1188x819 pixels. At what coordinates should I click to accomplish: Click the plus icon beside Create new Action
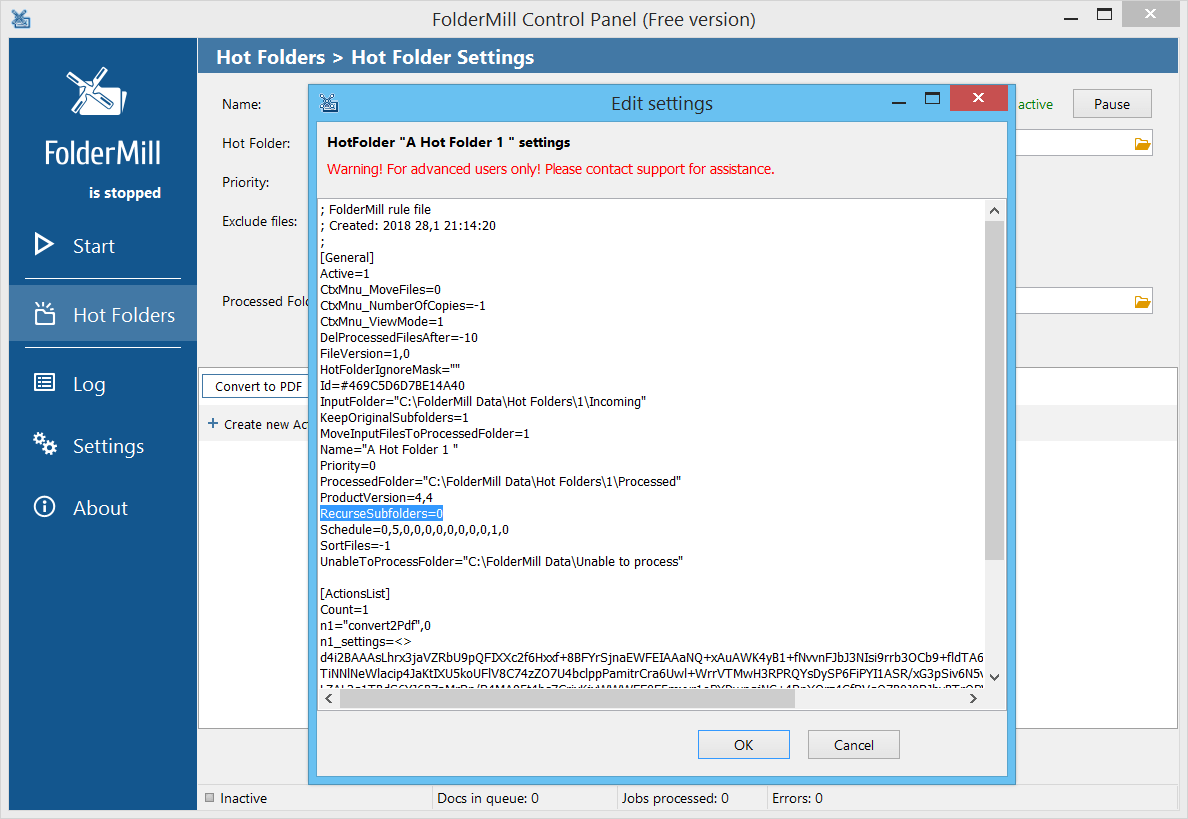pyautogui.click(x=213, y=424)
